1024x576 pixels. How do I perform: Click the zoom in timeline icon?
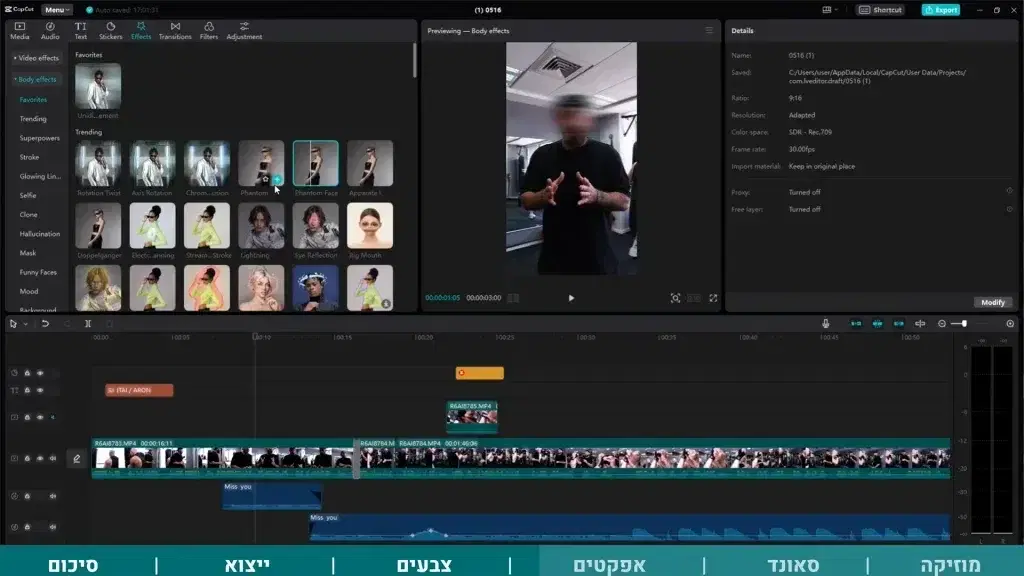coord(1010,323)
